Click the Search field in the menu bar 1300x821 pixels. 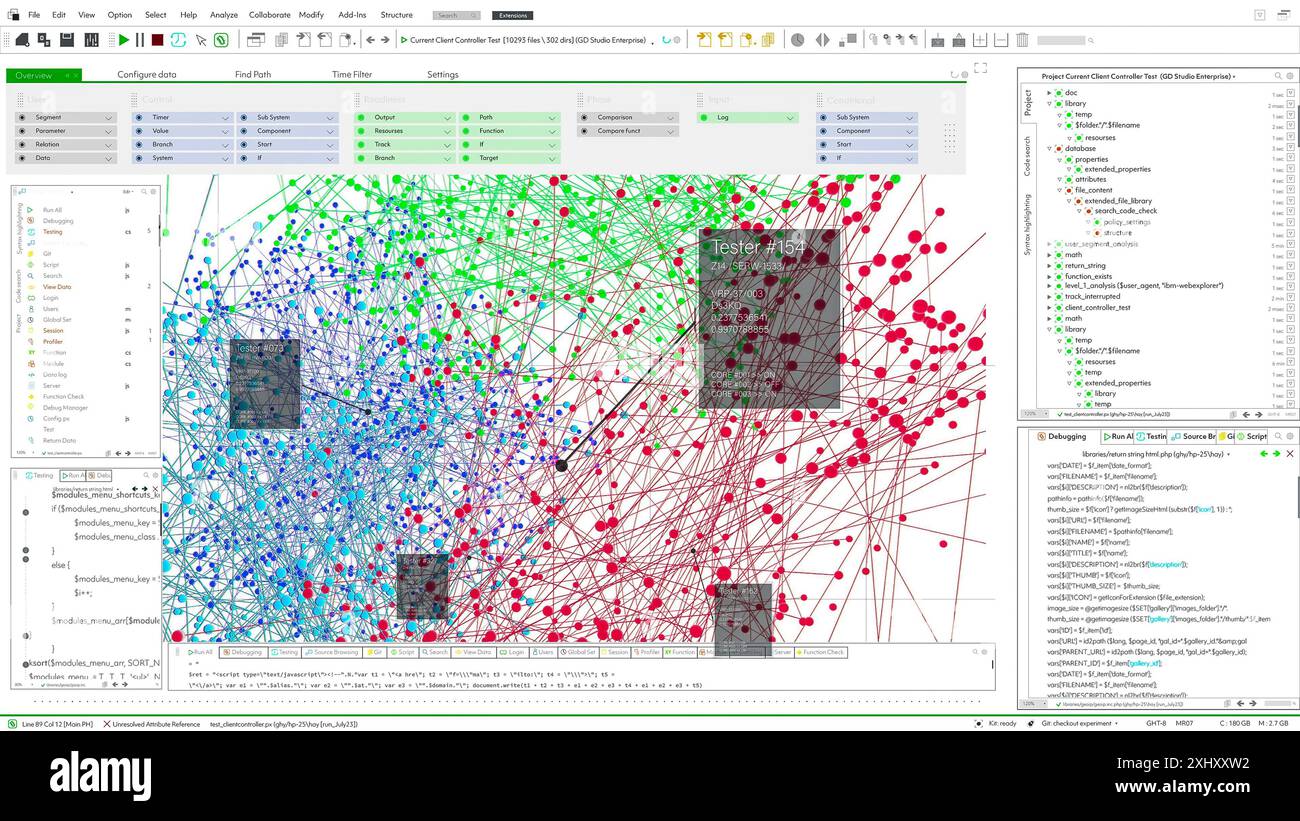click(x=456, y=15)
